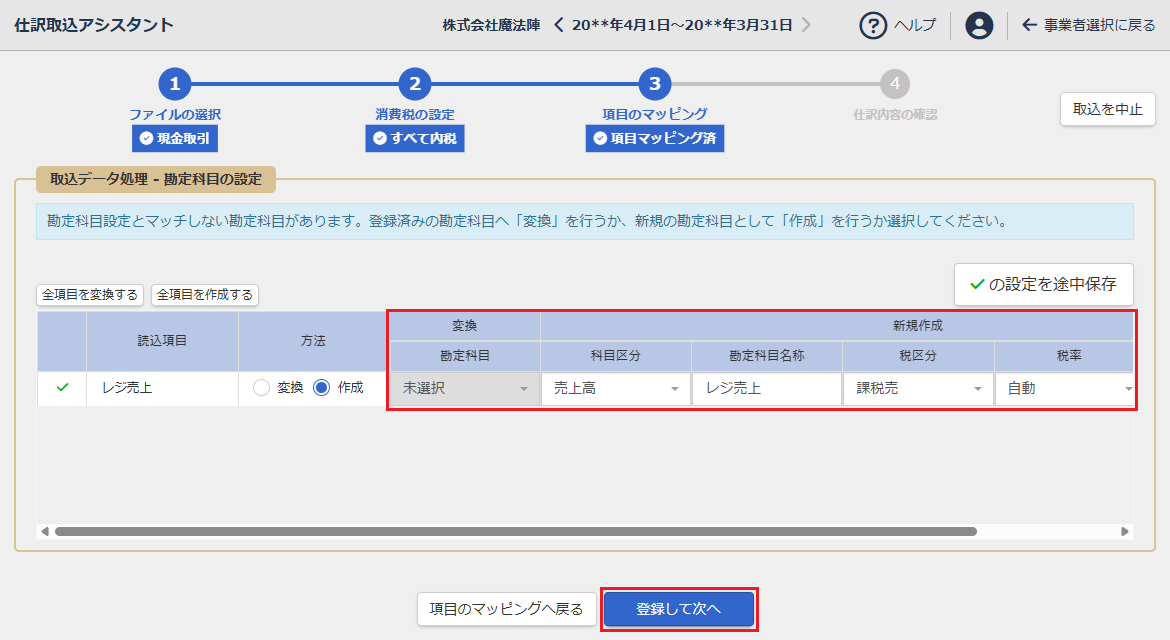
Task: Click the green checkmark in レジ売上 row
Action: coord(62,388)
